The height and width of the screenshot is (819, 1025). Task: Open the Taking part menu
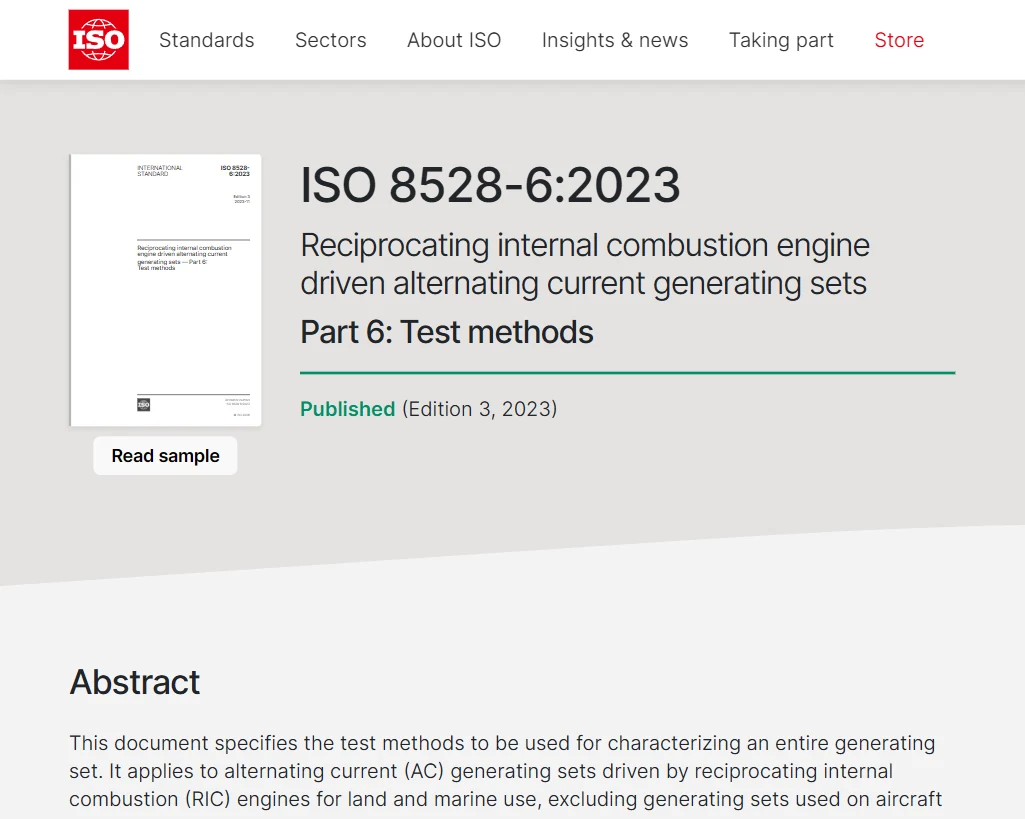pos(781,41)
